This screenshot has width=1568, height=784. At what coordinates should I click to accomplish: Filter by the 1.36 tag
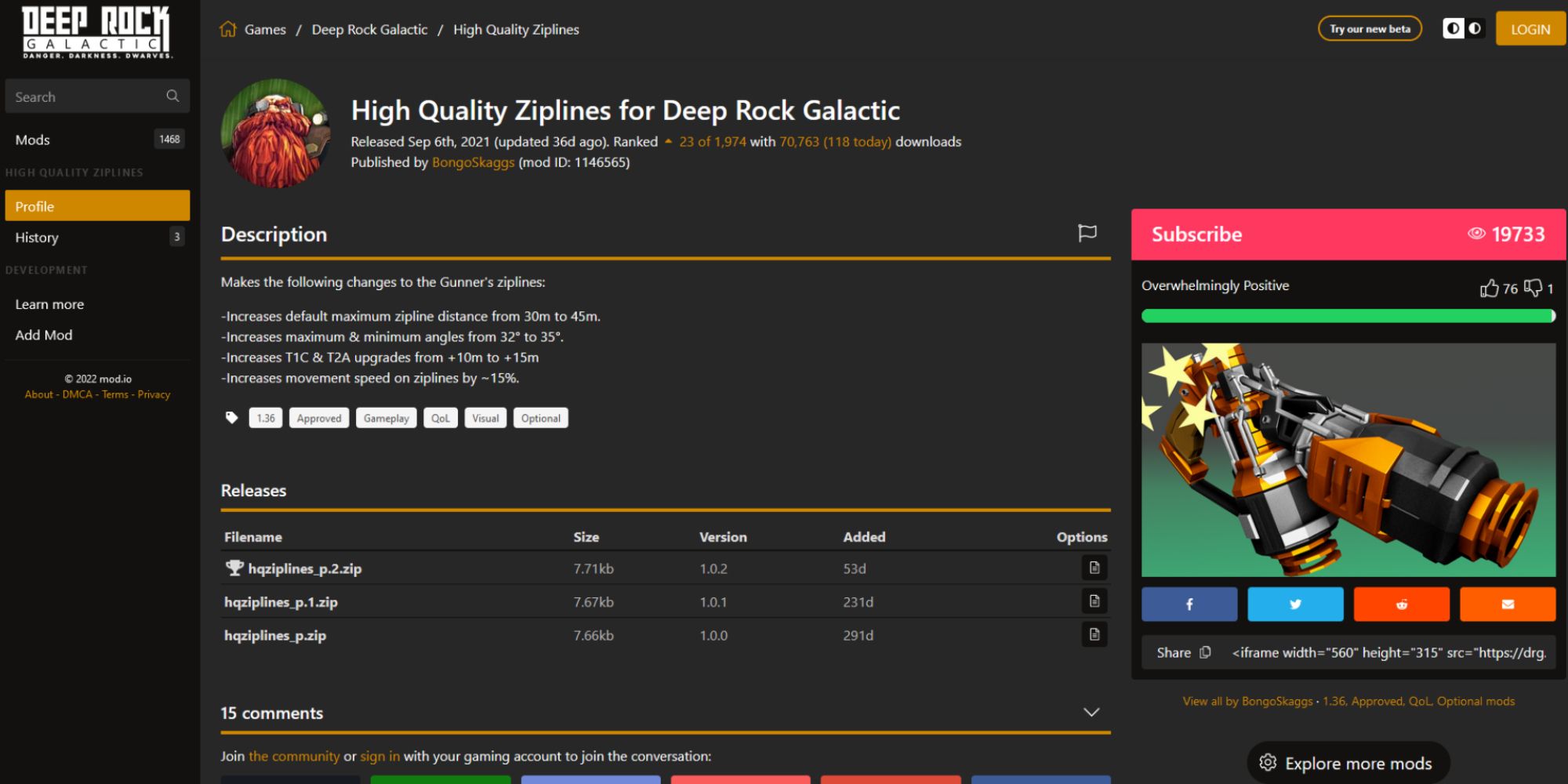pyautogui.click(x=266, y=418)
